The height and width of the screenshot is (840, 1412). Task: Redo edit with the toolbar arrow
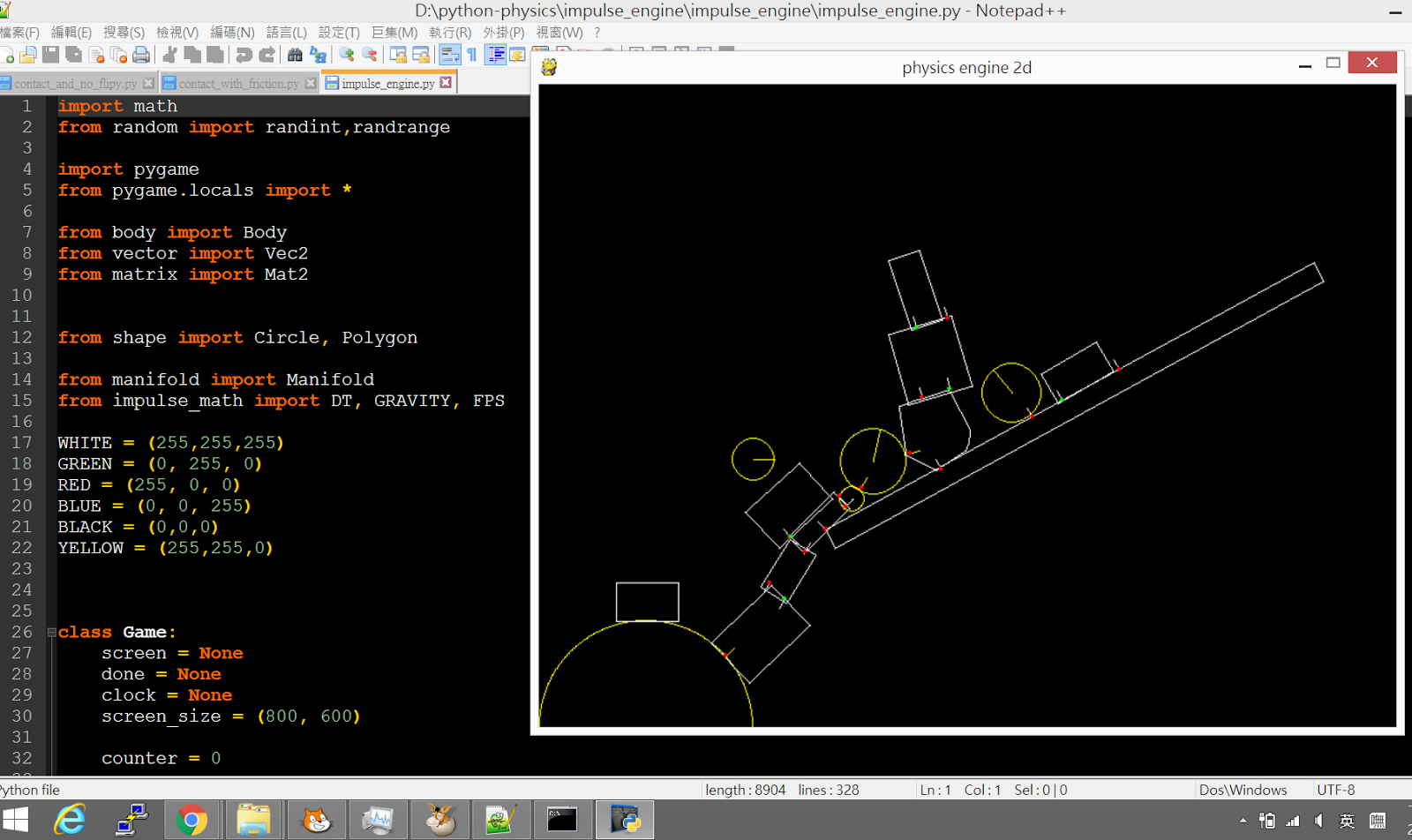point(267,56)
